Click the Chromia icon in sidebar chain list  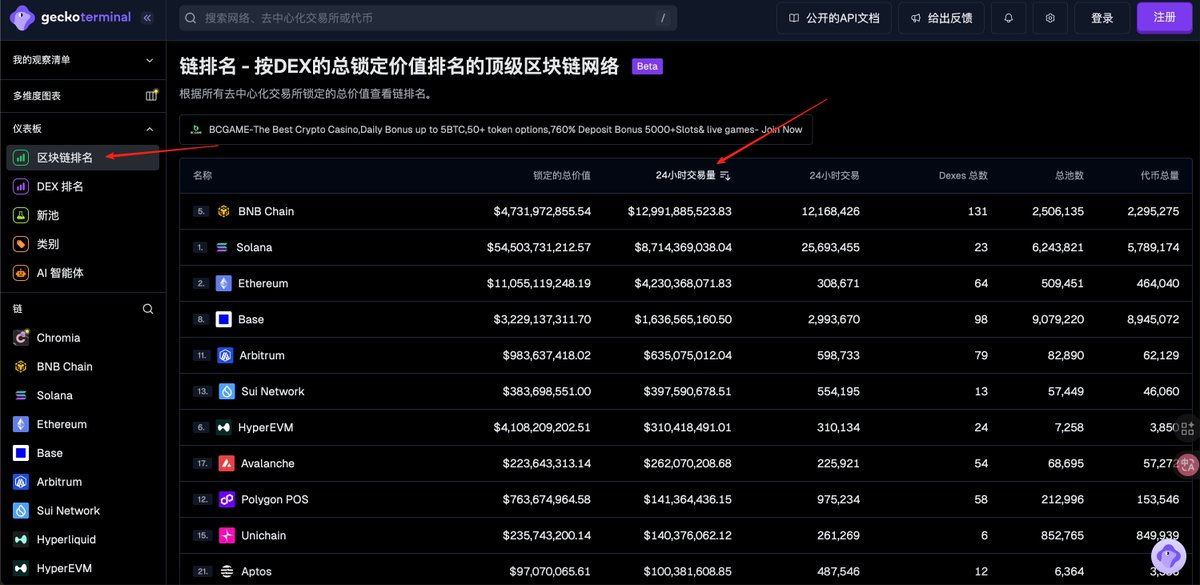(x=21, y=338)
